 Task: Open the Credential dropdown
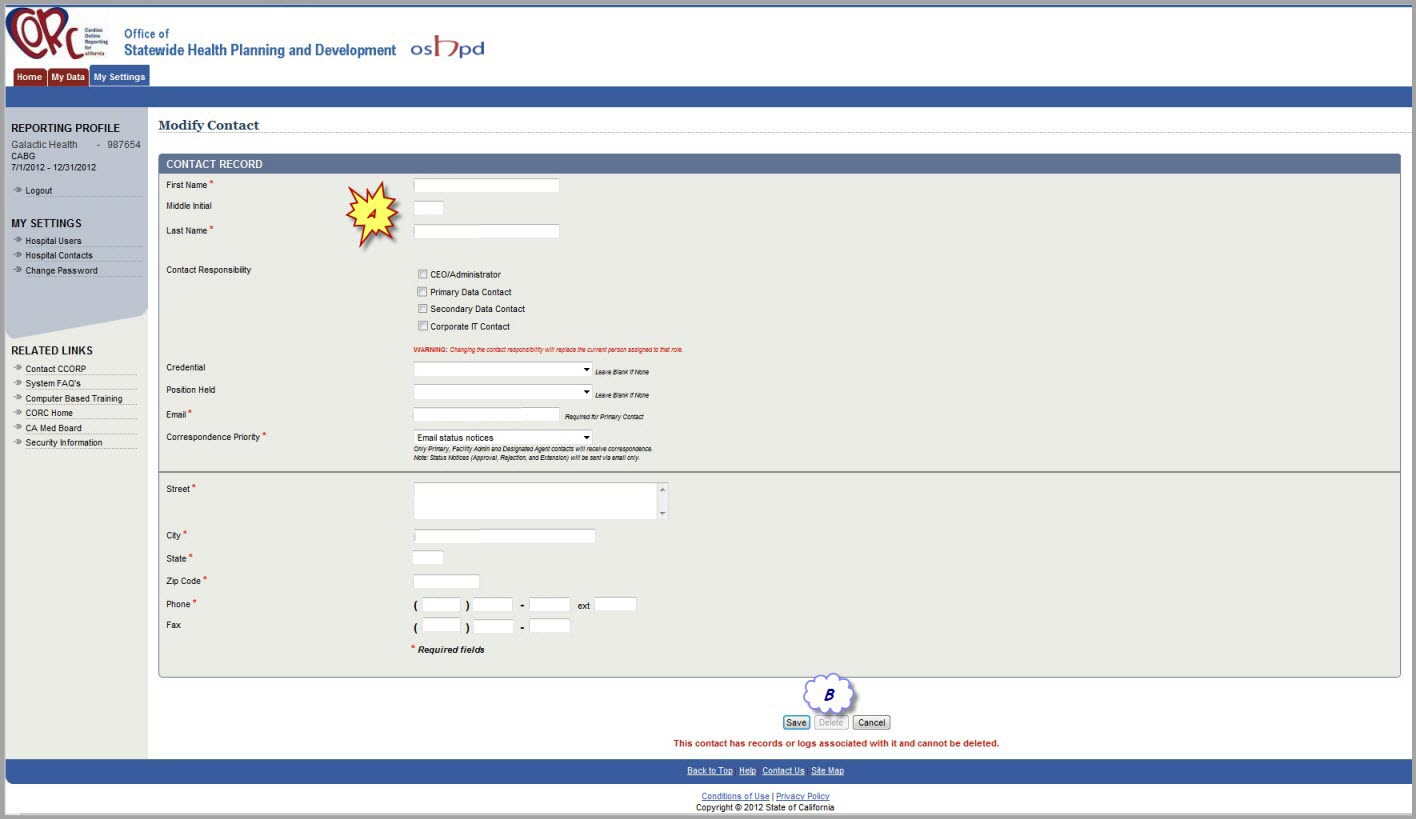503,369
